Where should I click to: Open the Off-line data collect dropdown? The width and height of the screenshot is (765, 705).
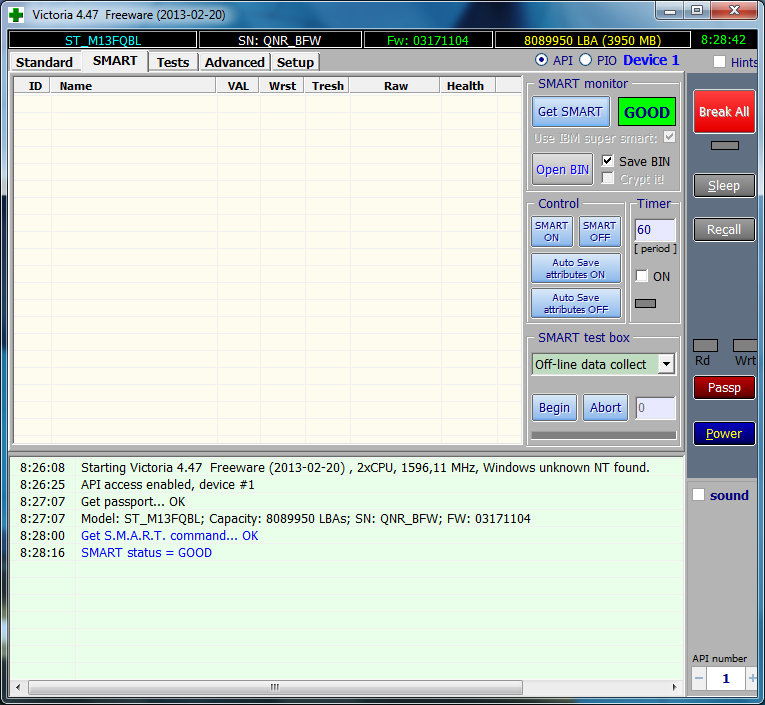(666, 364)
